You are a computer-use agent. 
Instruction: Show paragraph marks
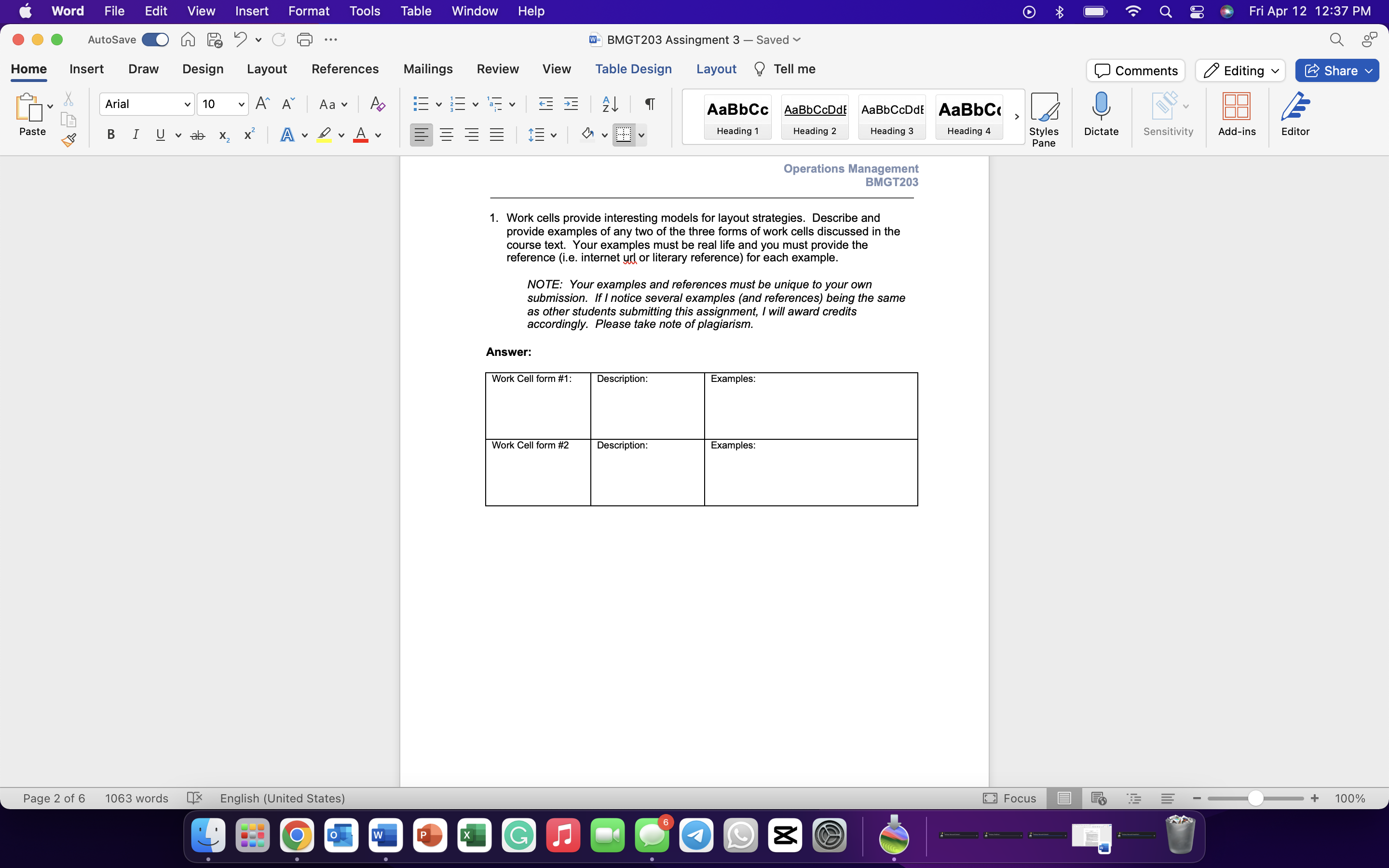pos(649,104)
